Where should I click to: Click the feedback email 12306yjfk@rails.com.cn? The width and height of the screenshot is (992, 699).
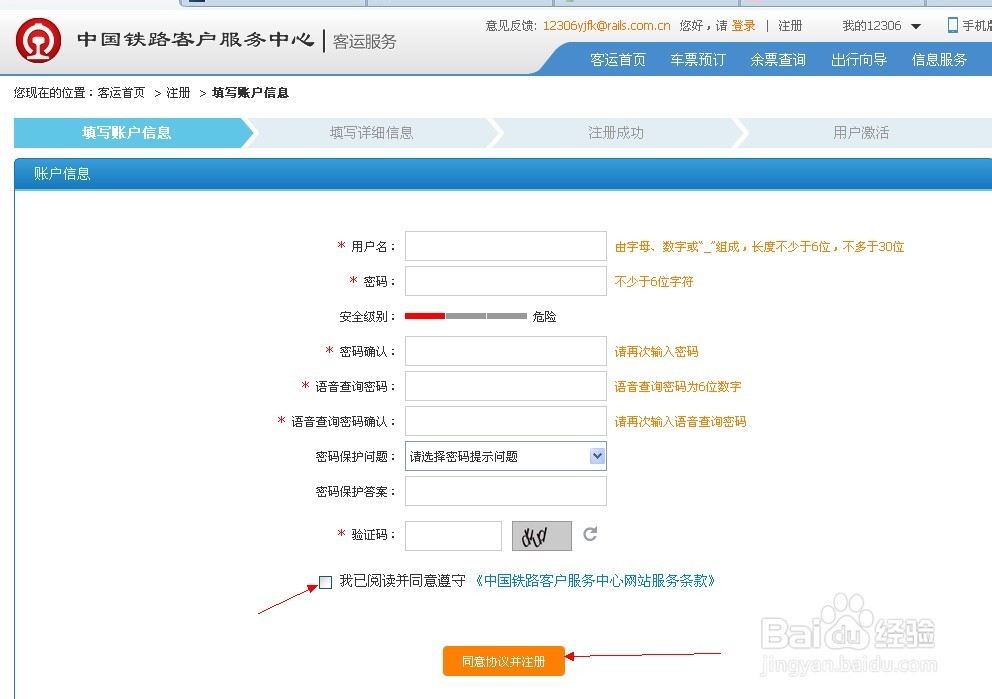(606, 26)
